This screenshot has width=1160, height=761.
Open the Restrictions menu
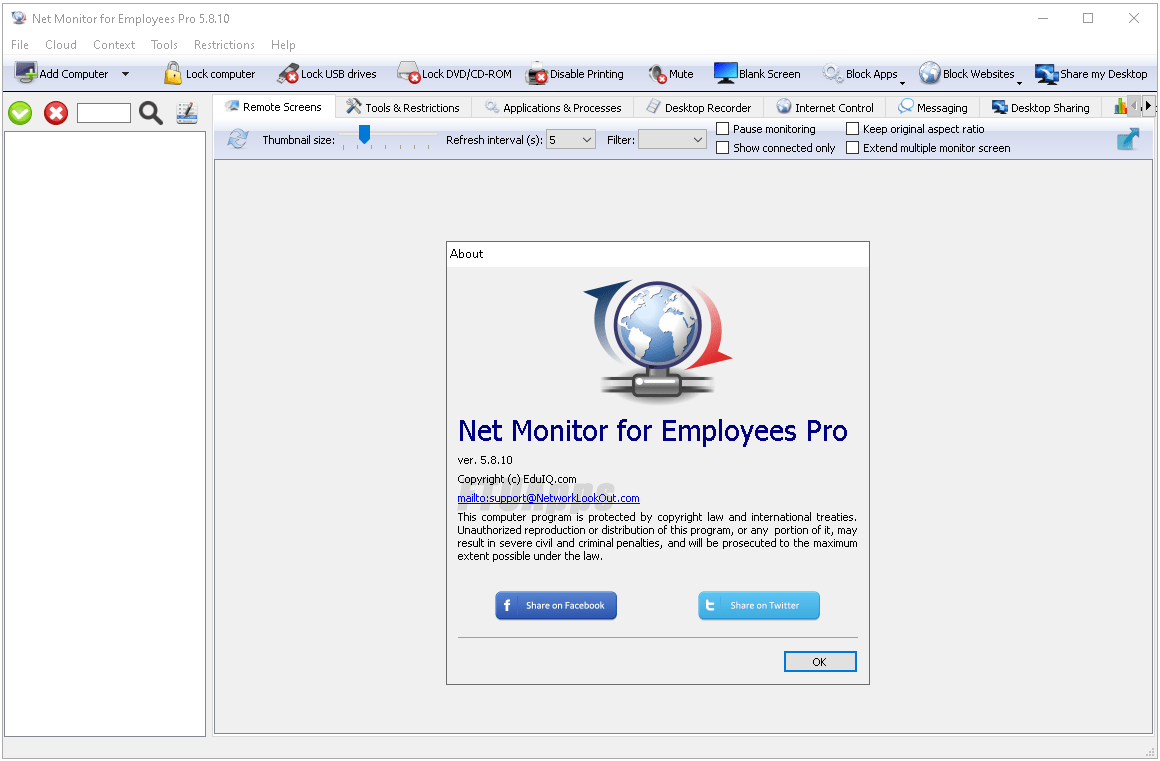[224, 44]
